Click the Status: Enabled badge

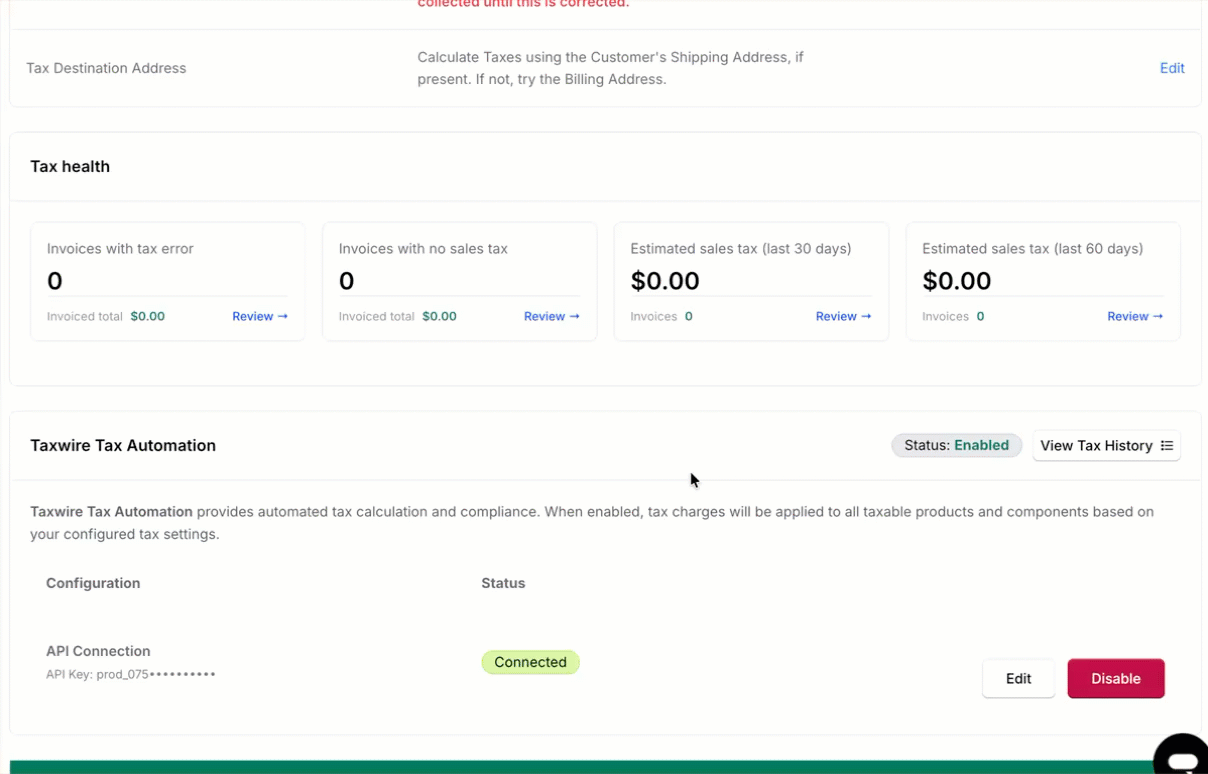[956, 445]
